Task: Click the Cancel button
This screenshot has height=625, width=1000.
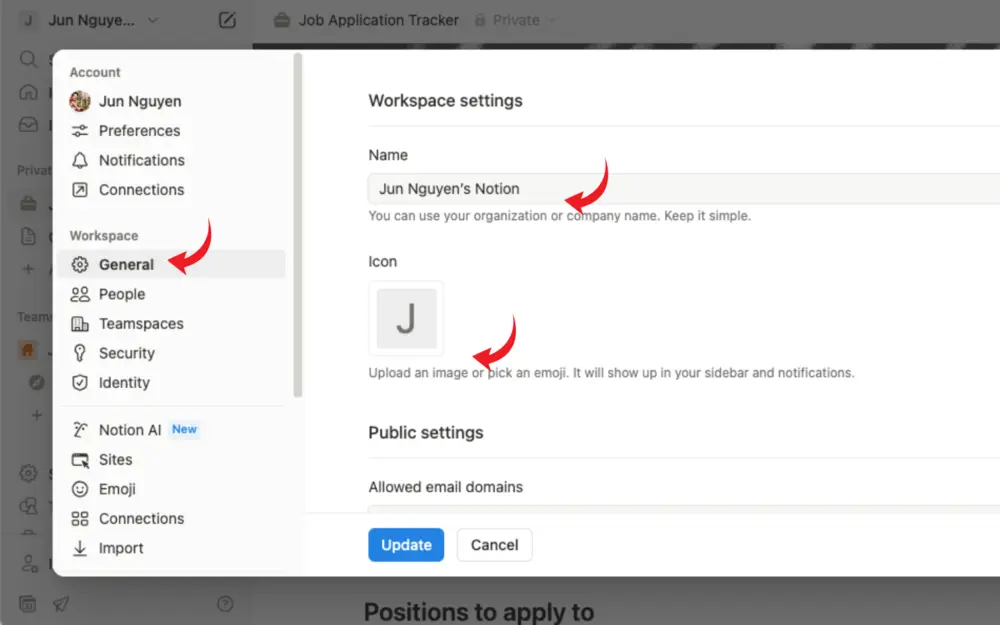Action: pos(494,545)
